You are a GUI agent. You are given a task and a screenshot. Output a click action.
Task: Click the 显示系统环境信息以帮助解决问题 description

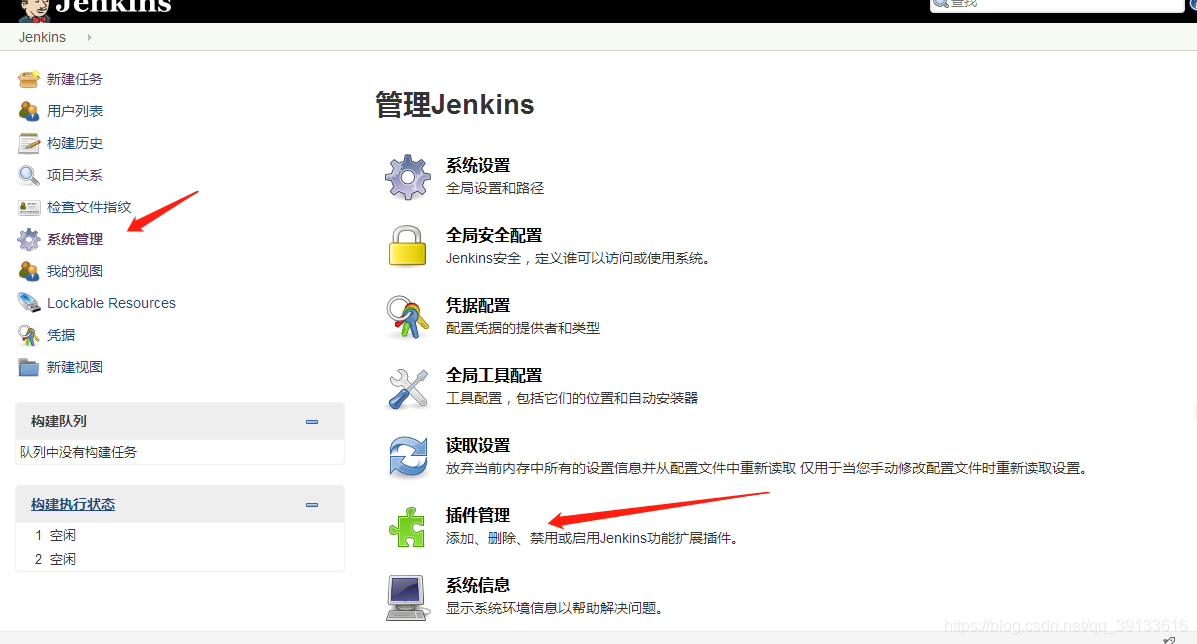tap(556, 608)
